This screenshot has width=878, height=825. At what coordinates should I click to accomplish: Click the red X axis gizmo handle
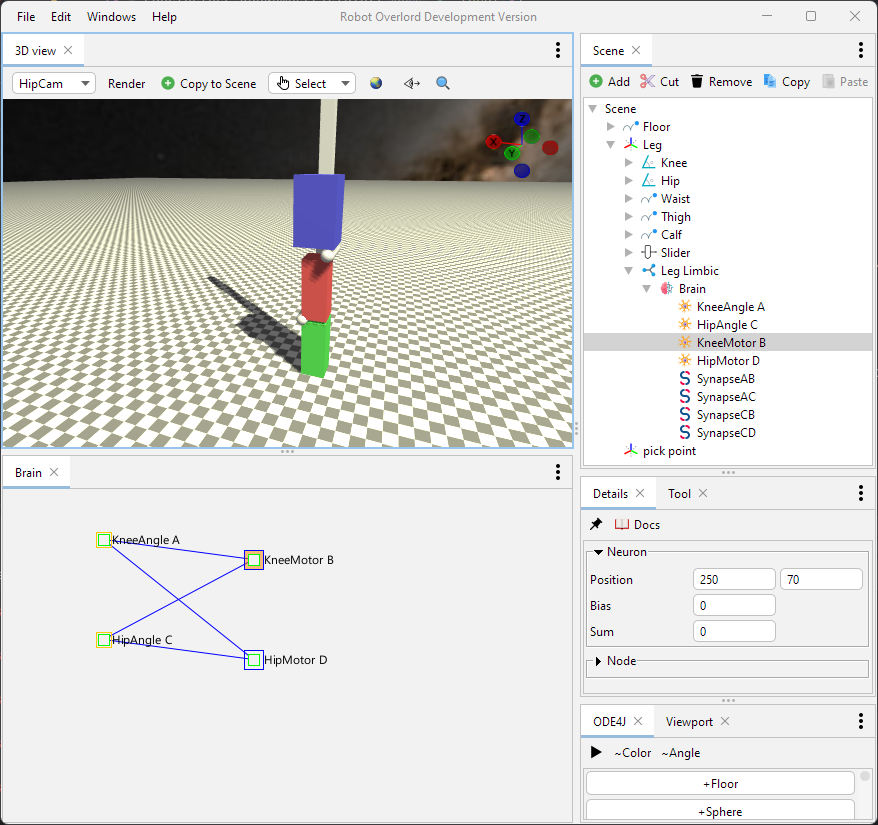click(493, 142)
